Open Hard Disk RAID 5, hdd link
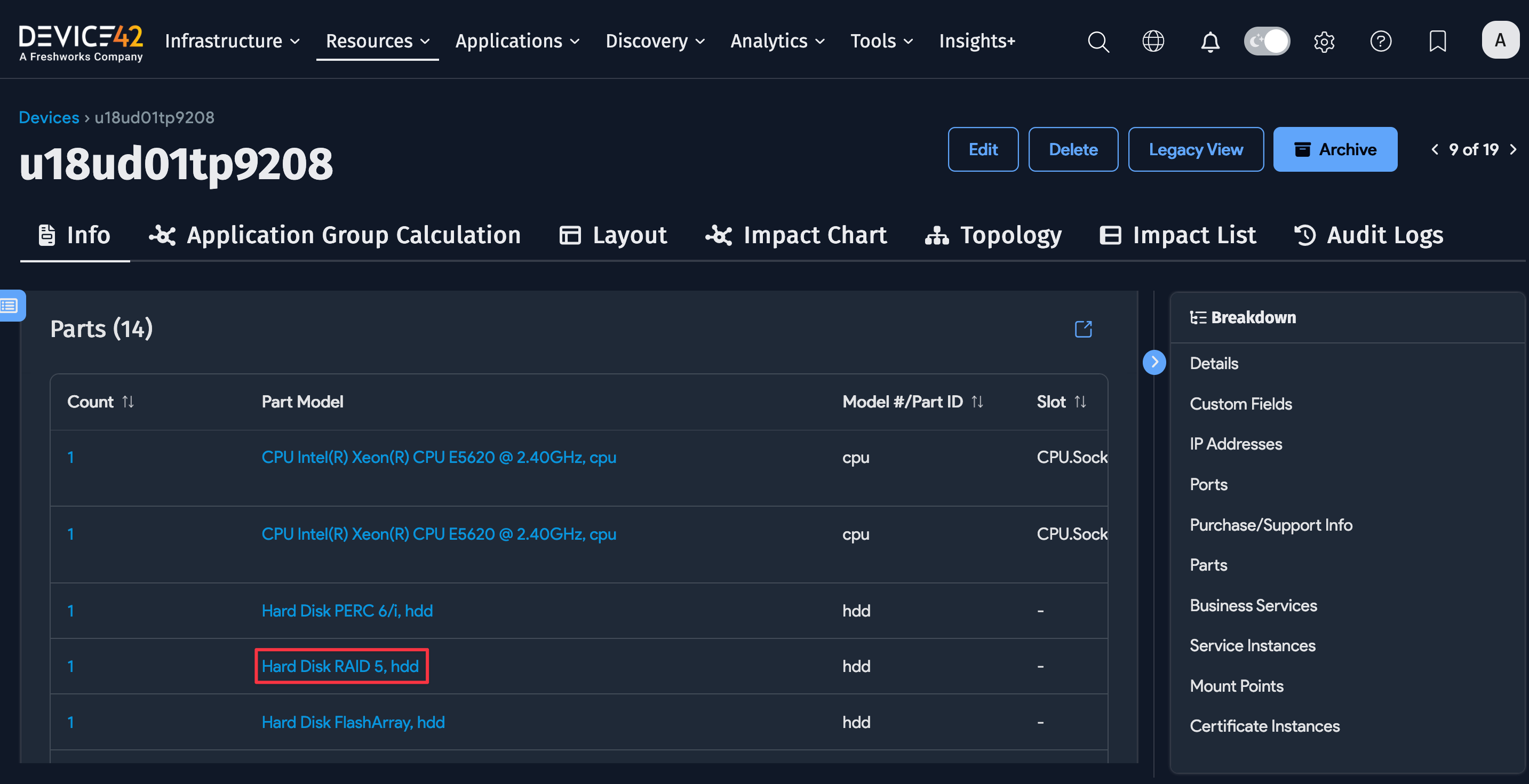Screen dimensions: 1529x784 tap(340, 666)
